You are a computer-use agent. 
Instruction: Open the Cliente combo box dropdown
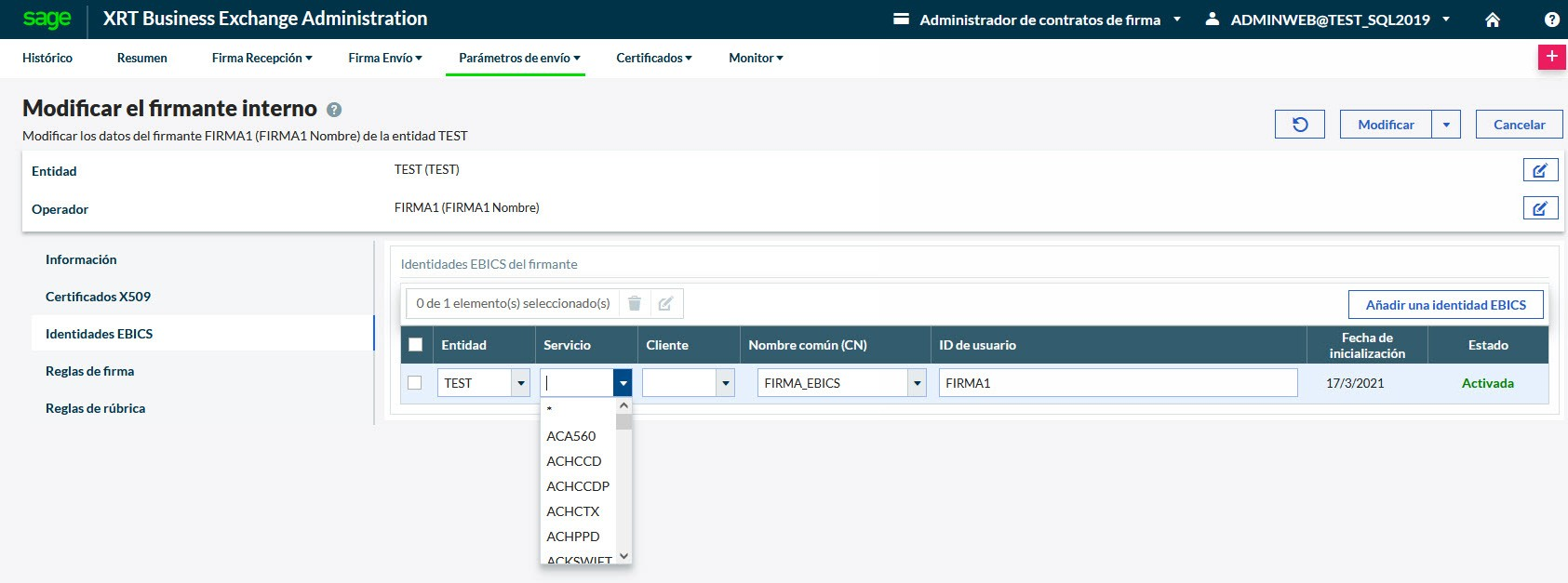tap(725, 383)
